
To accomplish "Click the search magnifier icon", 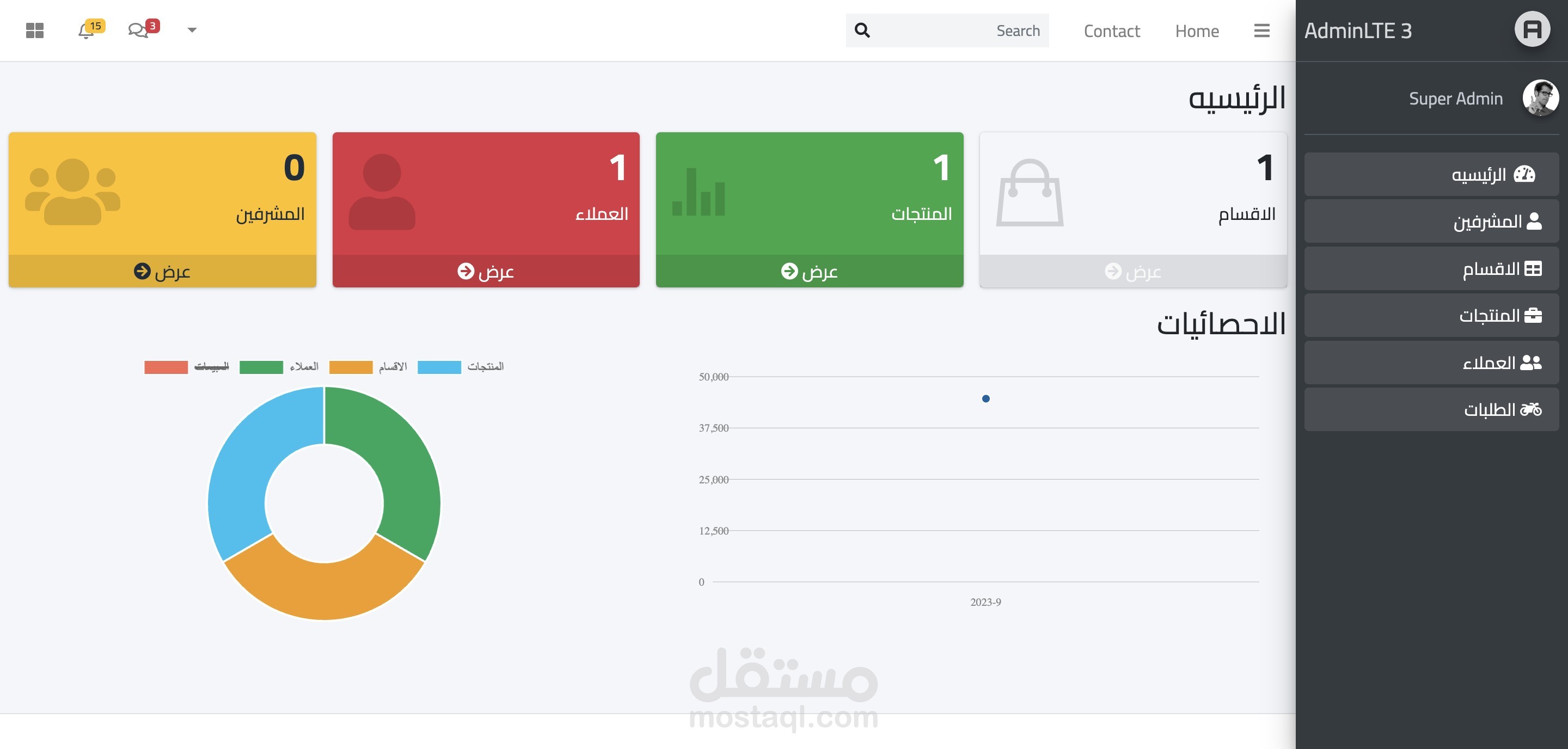I will pyautogui.click(x=862, y=30).
